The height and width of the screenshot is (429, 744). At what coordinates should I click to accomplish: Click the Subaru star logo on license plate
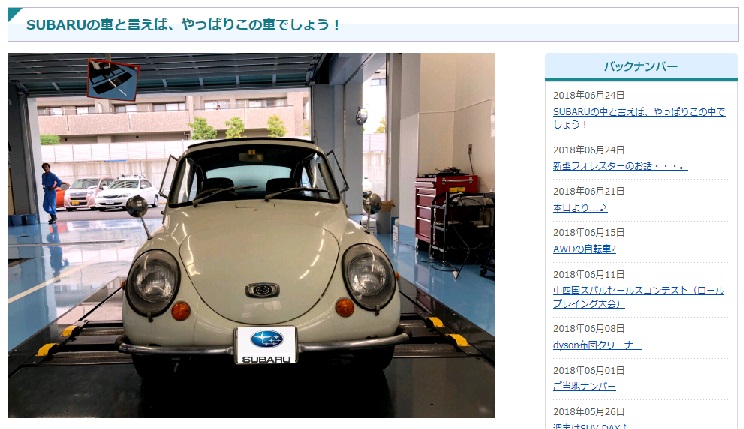pos(266,339)
